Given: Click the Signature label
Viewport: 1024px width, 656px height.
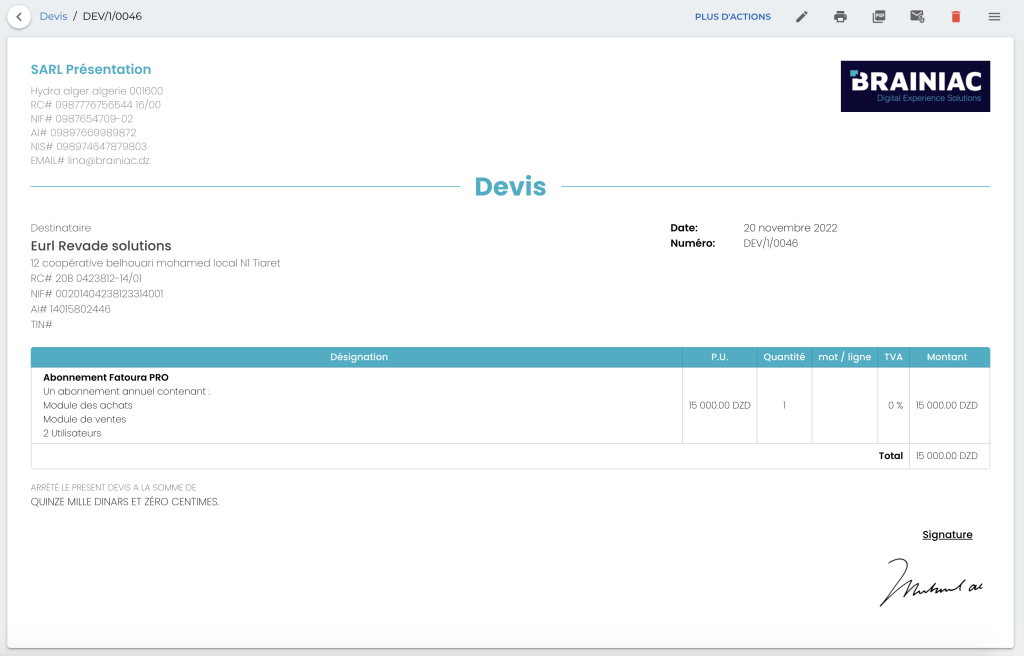Looking at the screenshot, I should pyautogui.click(x=947, y=535).
